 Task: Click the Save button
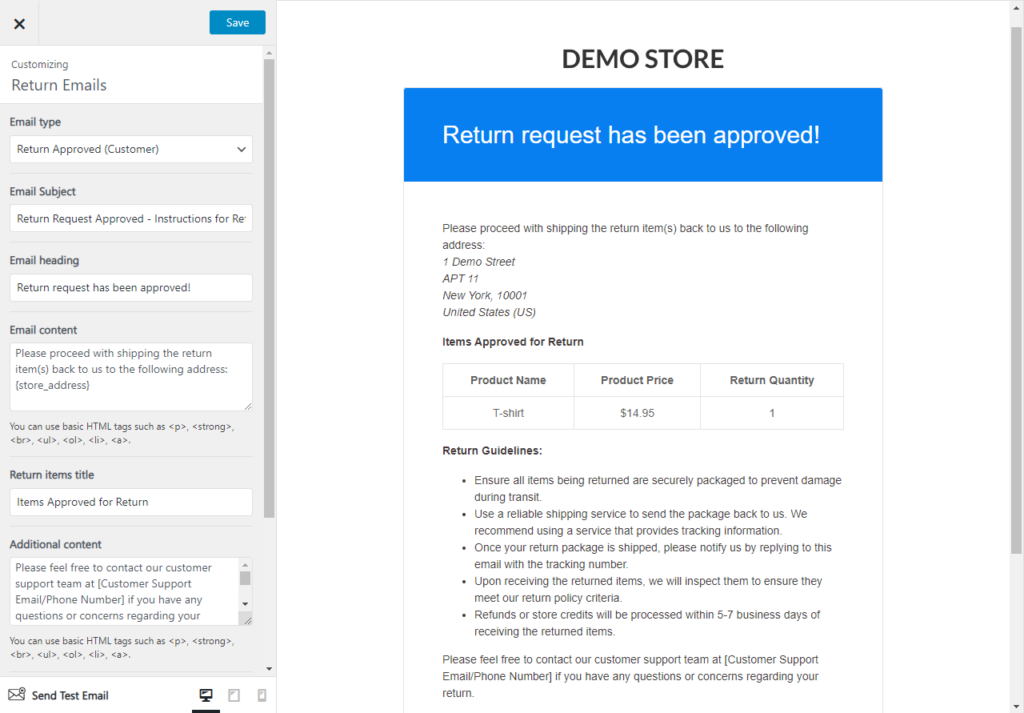point(237,21)
